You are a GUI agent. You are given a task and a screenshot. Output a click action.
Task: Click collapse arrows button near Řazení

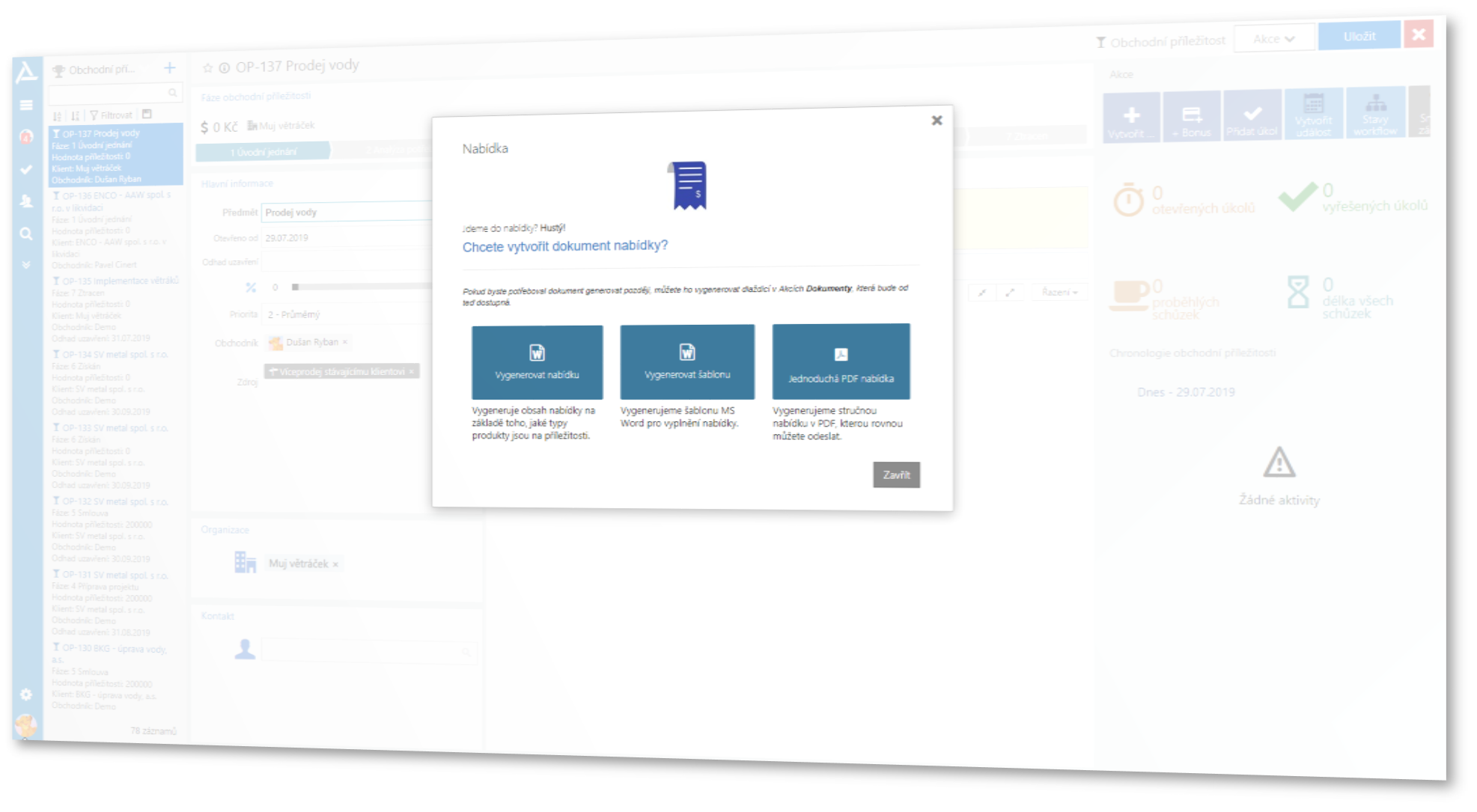click(x=981, y=293)
